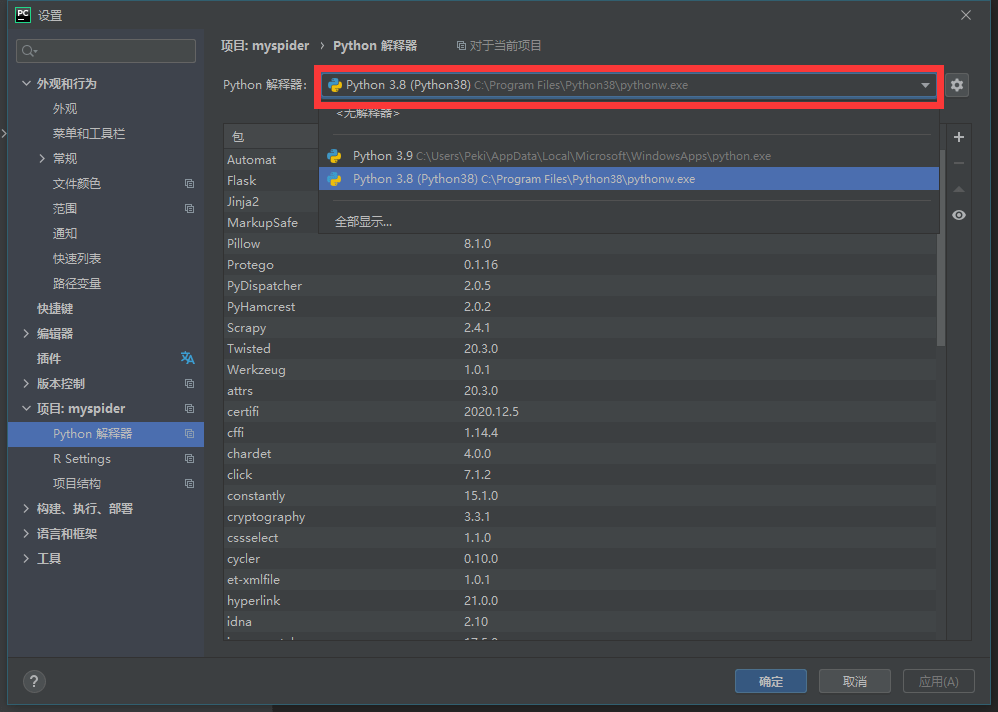The width and height of the screenshot is (998, 712).
Task: Click the PyCharm logo in title bar
Action: coord(23,15)
